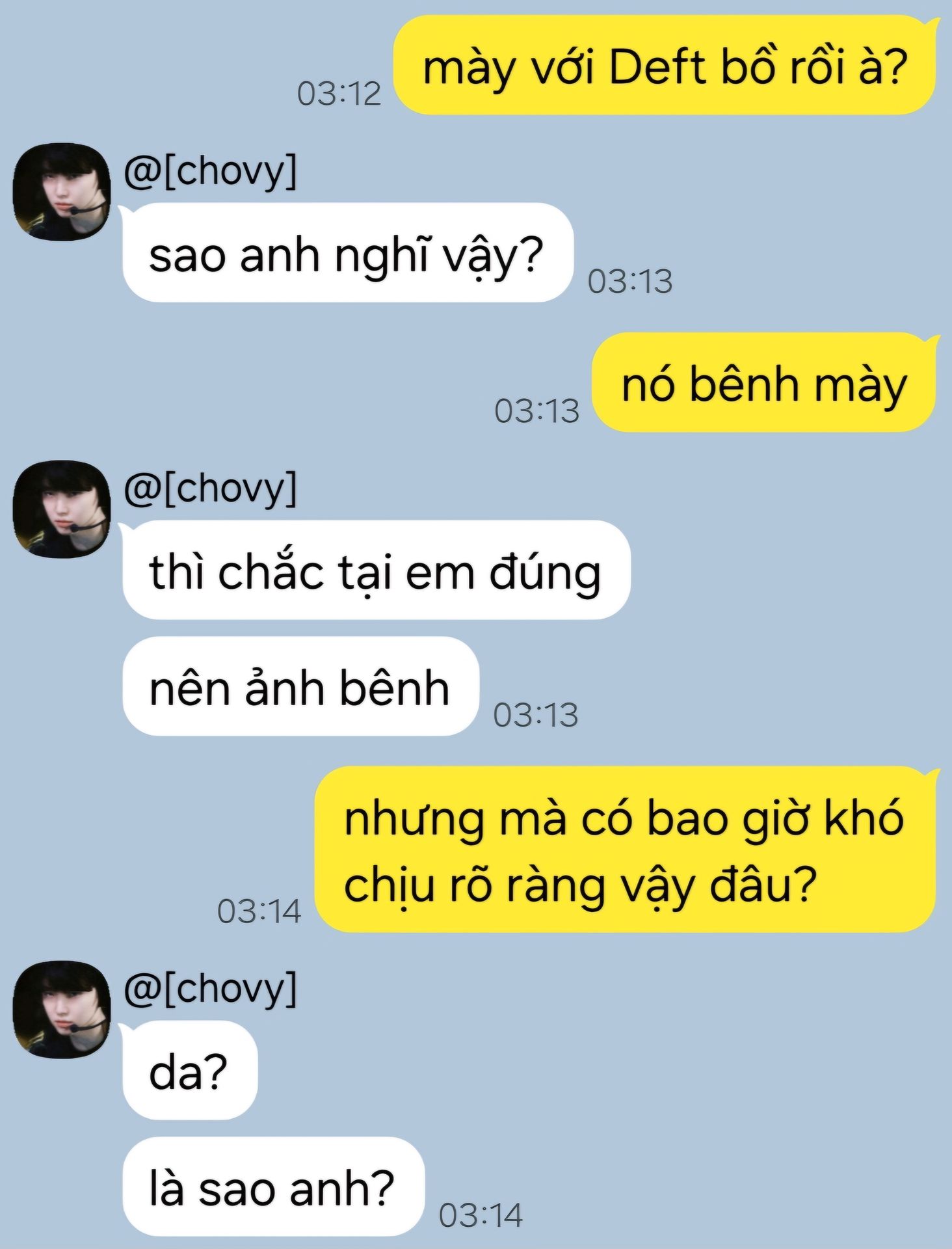
Task: Open @[chovy] name above 'thì chắc tại em đúng'
Action: 210,488
